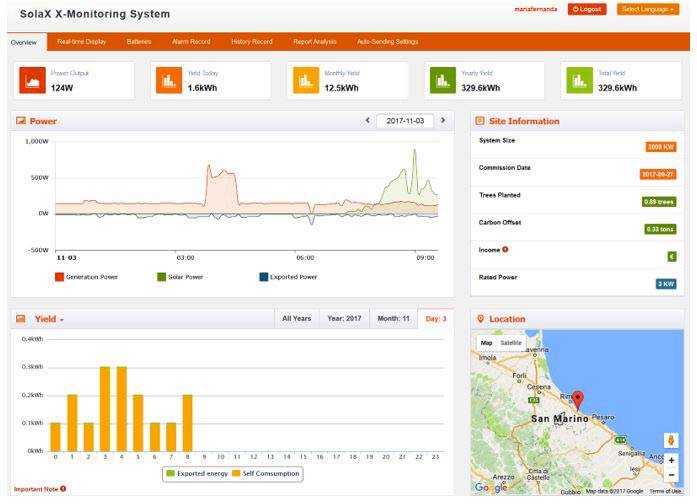Click the Commission Date value badge
Image resolution: width=697 pixels, height=504 pixels.
click(x=658, y=174)
